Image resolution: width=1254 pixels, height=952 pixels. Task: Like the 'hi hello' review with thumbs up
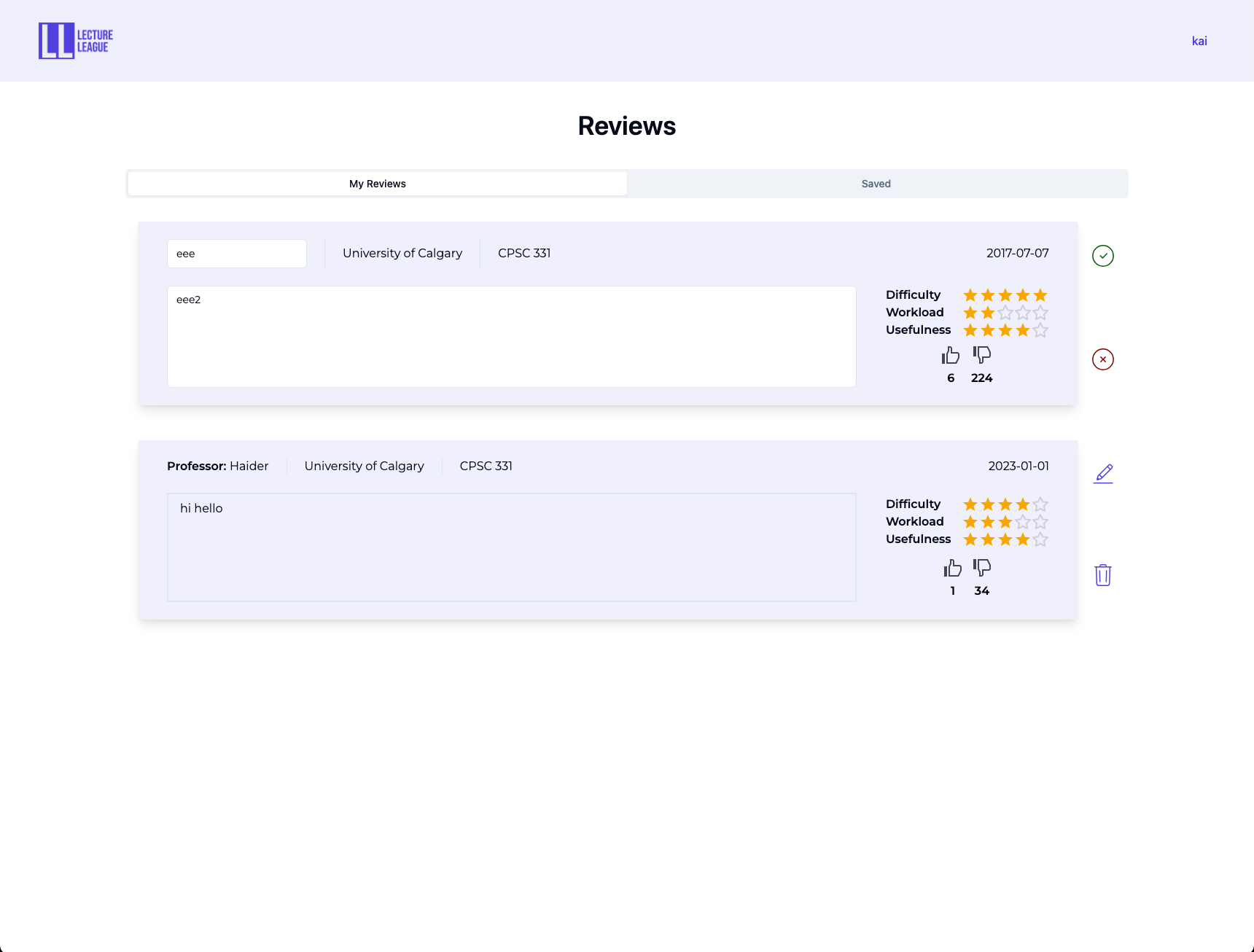[x=952, y=568]
